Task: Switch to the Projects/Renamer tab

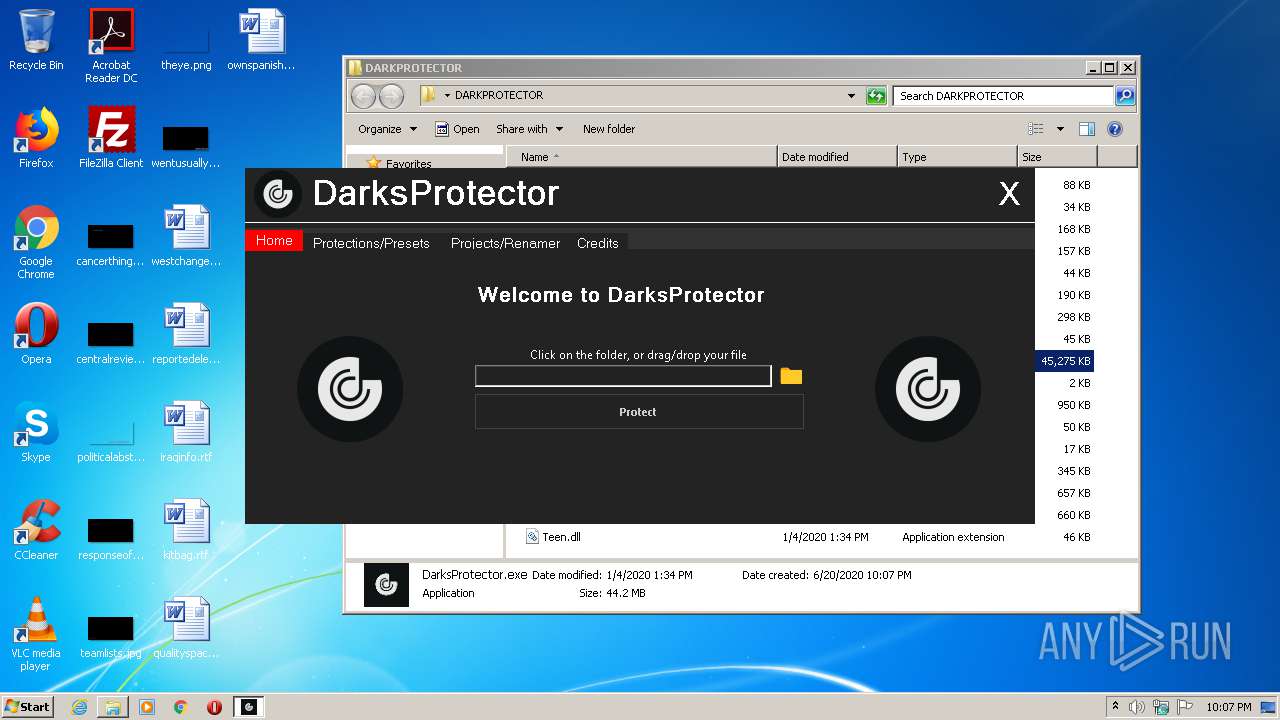Action: tap(505, 243)
